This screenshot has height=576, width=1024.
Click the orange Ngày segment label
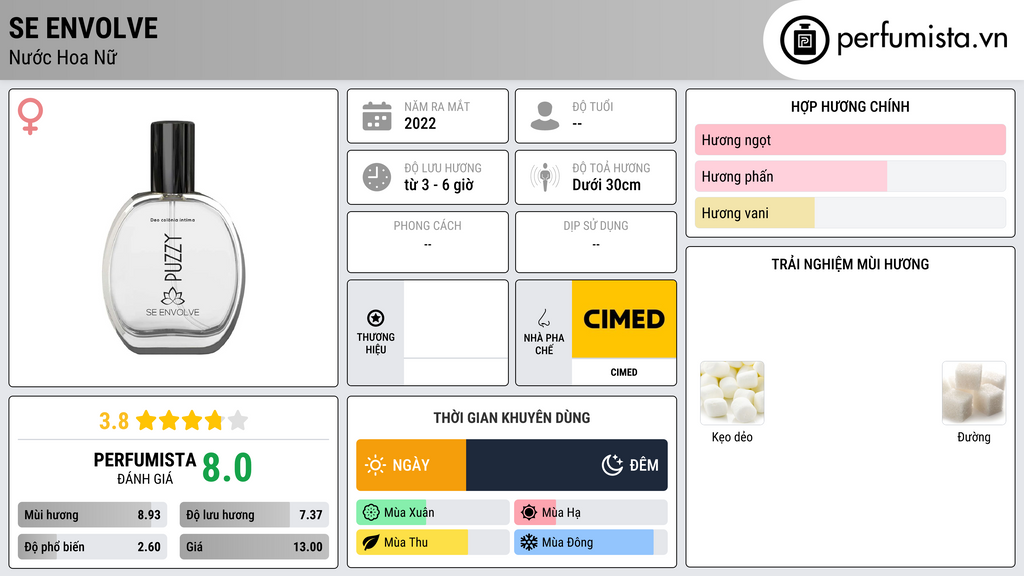(x=411, y=465)
